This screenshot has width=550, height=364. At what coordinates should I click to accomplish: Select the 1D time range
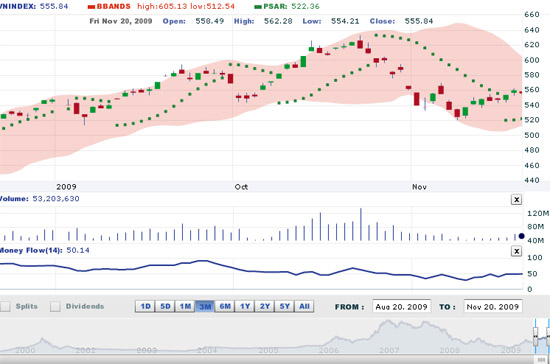point(145,306)
